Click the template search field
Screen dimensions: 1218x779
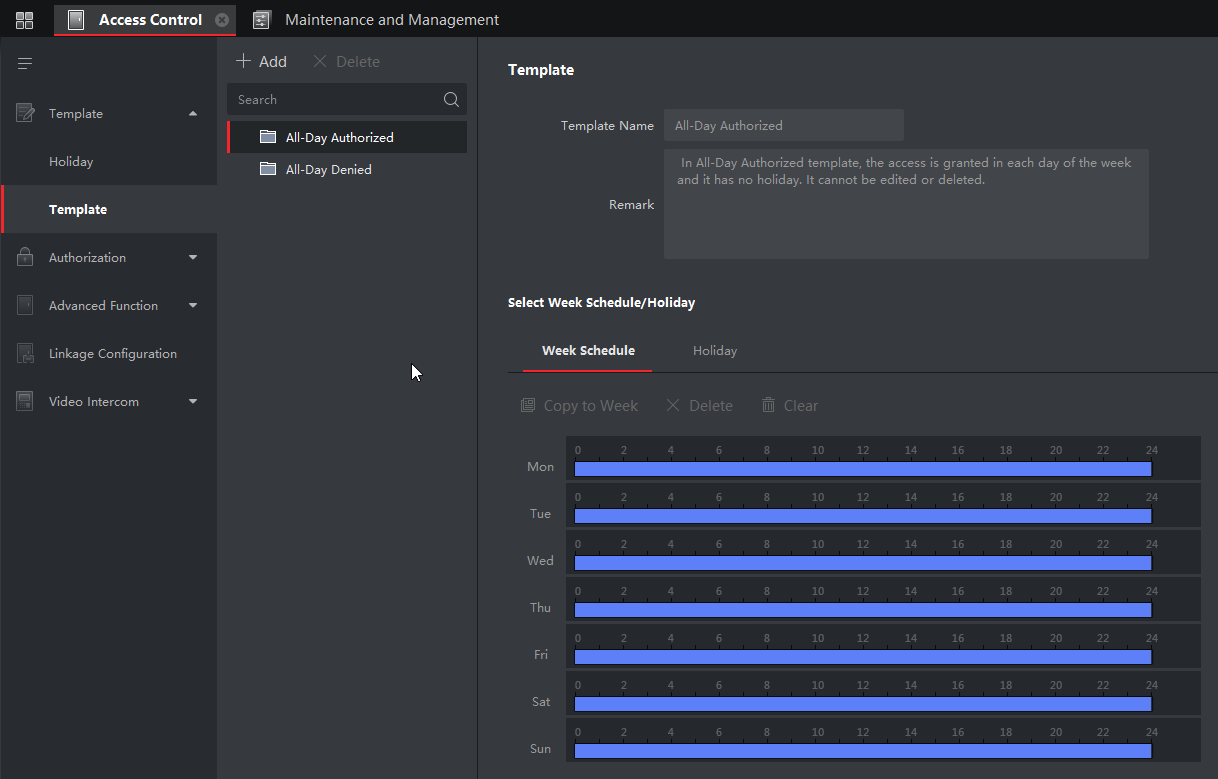click(335, 100)
